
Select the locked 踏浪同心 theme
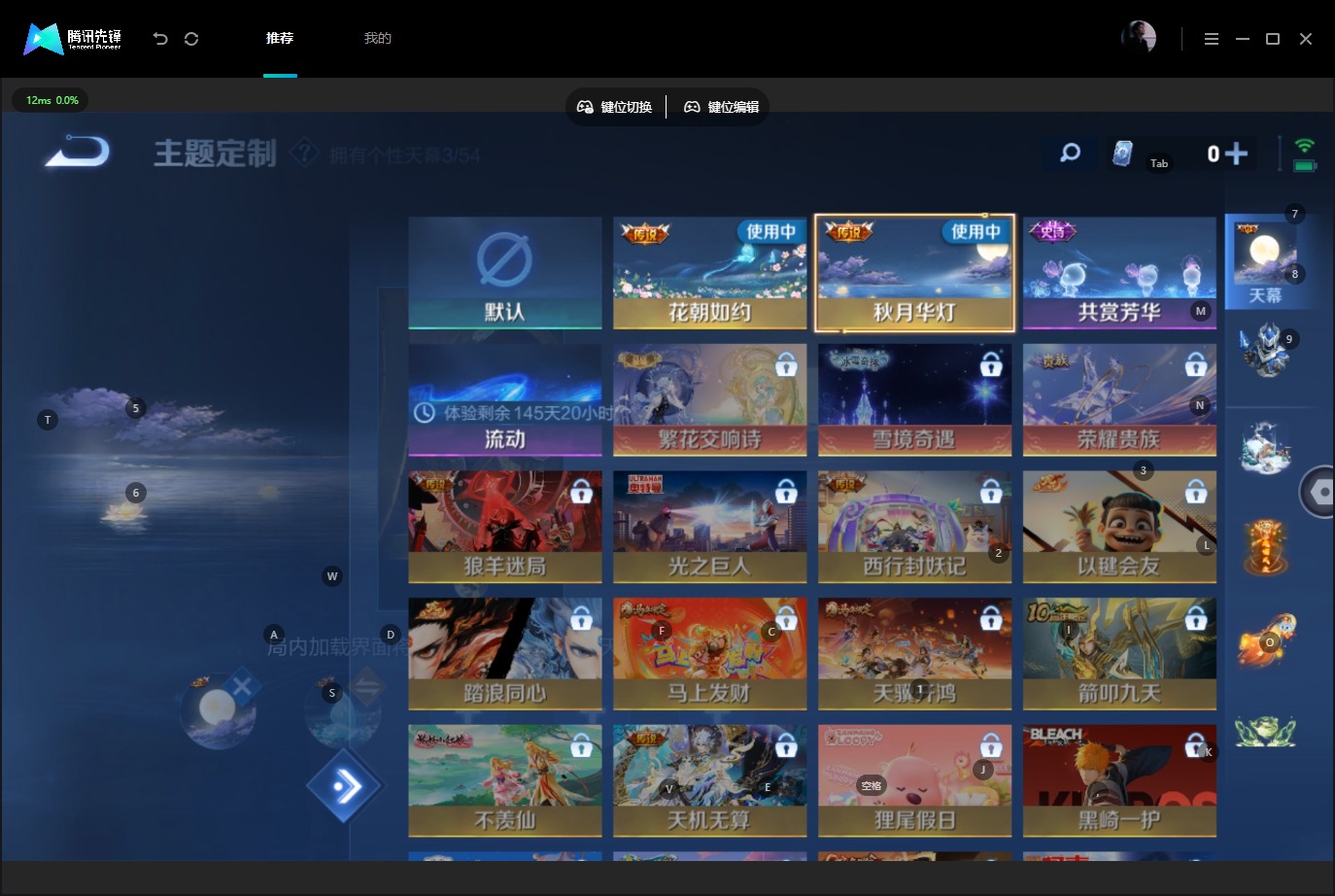pos(505,654)
